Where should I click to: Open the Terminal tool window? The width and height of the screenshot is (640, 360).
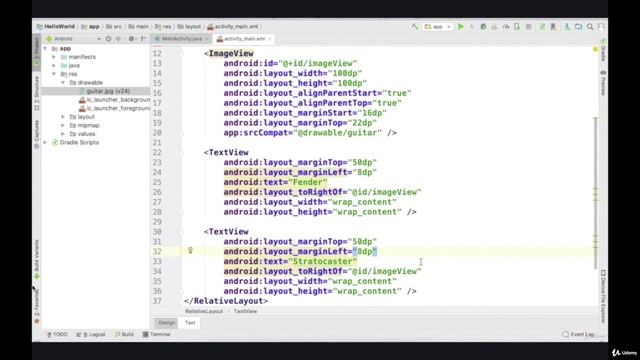pos(156,335)
